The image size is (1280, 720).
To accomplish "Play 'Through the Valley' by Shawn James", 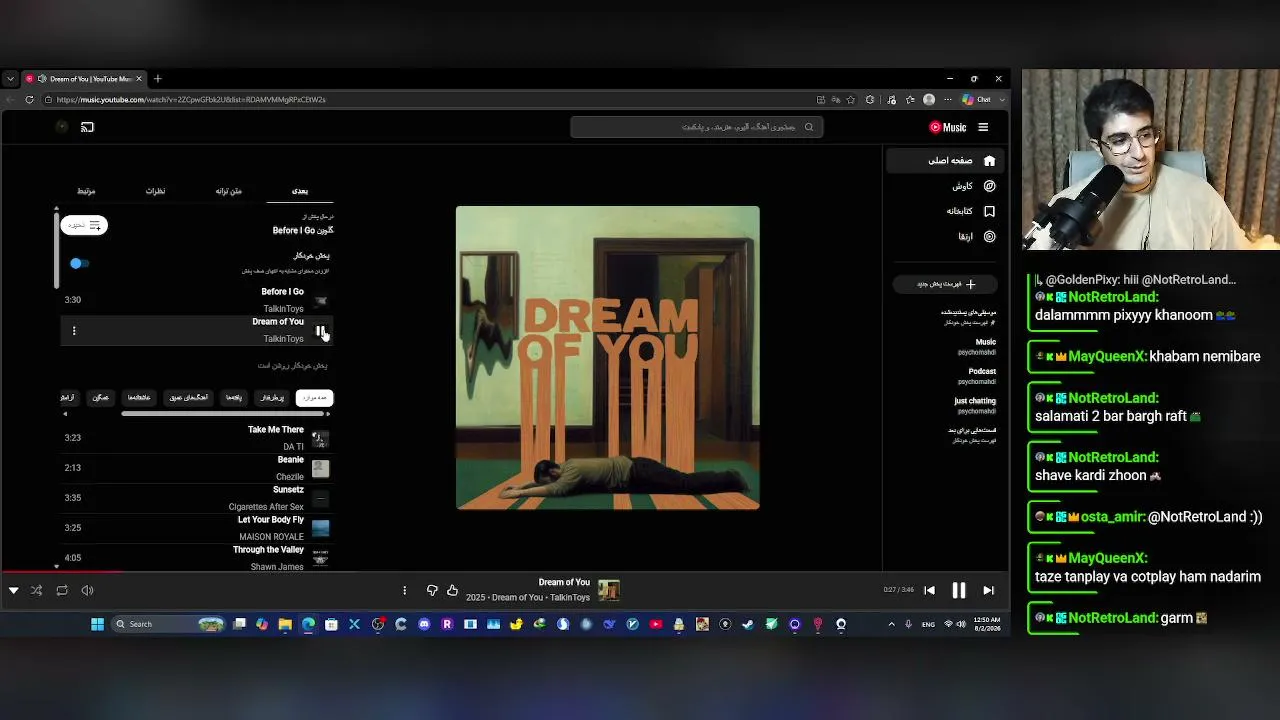I will click(197, 558).
